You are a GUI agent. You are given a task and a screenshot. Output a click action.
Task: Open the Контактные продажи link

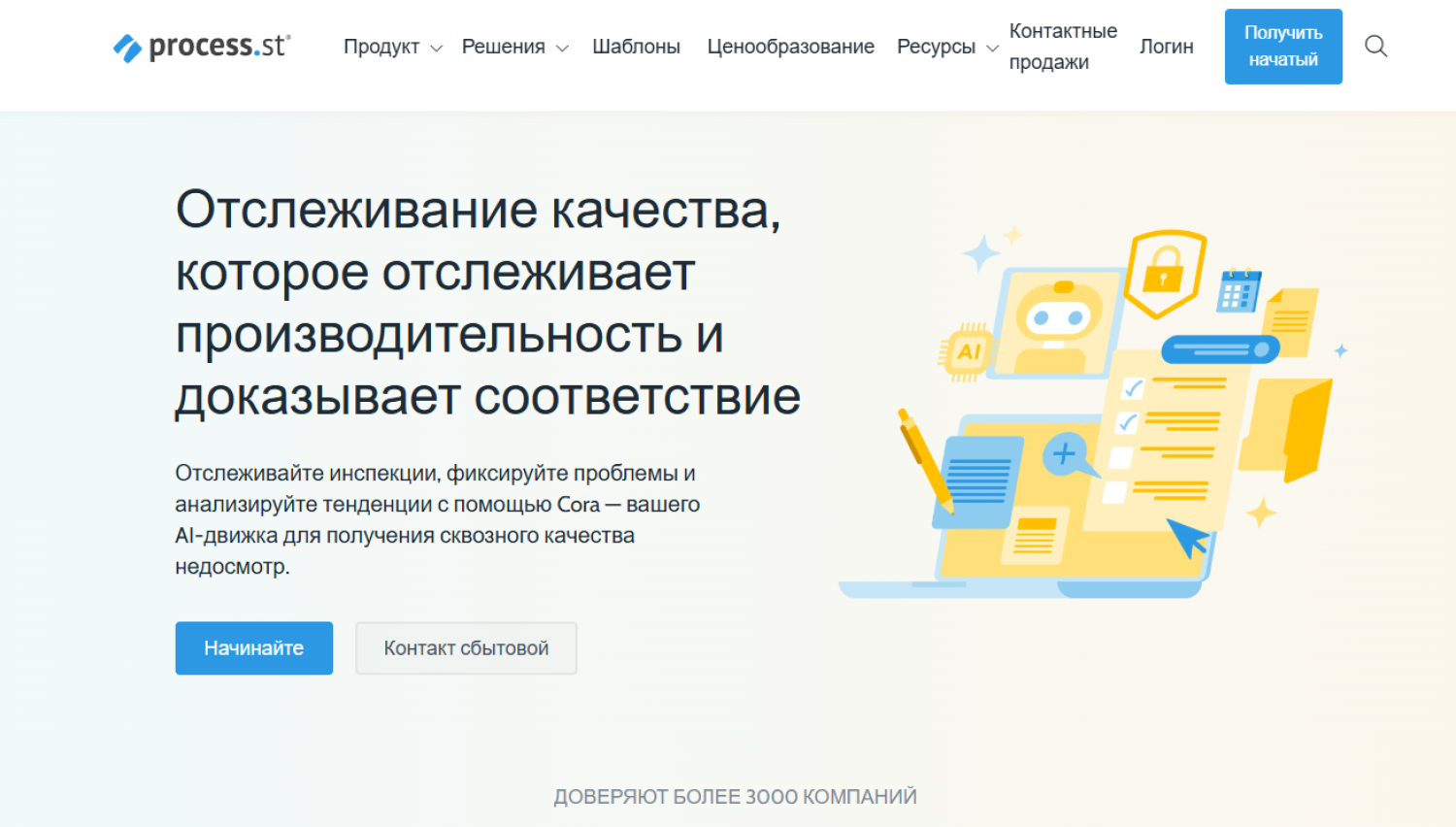[1062, 47]
